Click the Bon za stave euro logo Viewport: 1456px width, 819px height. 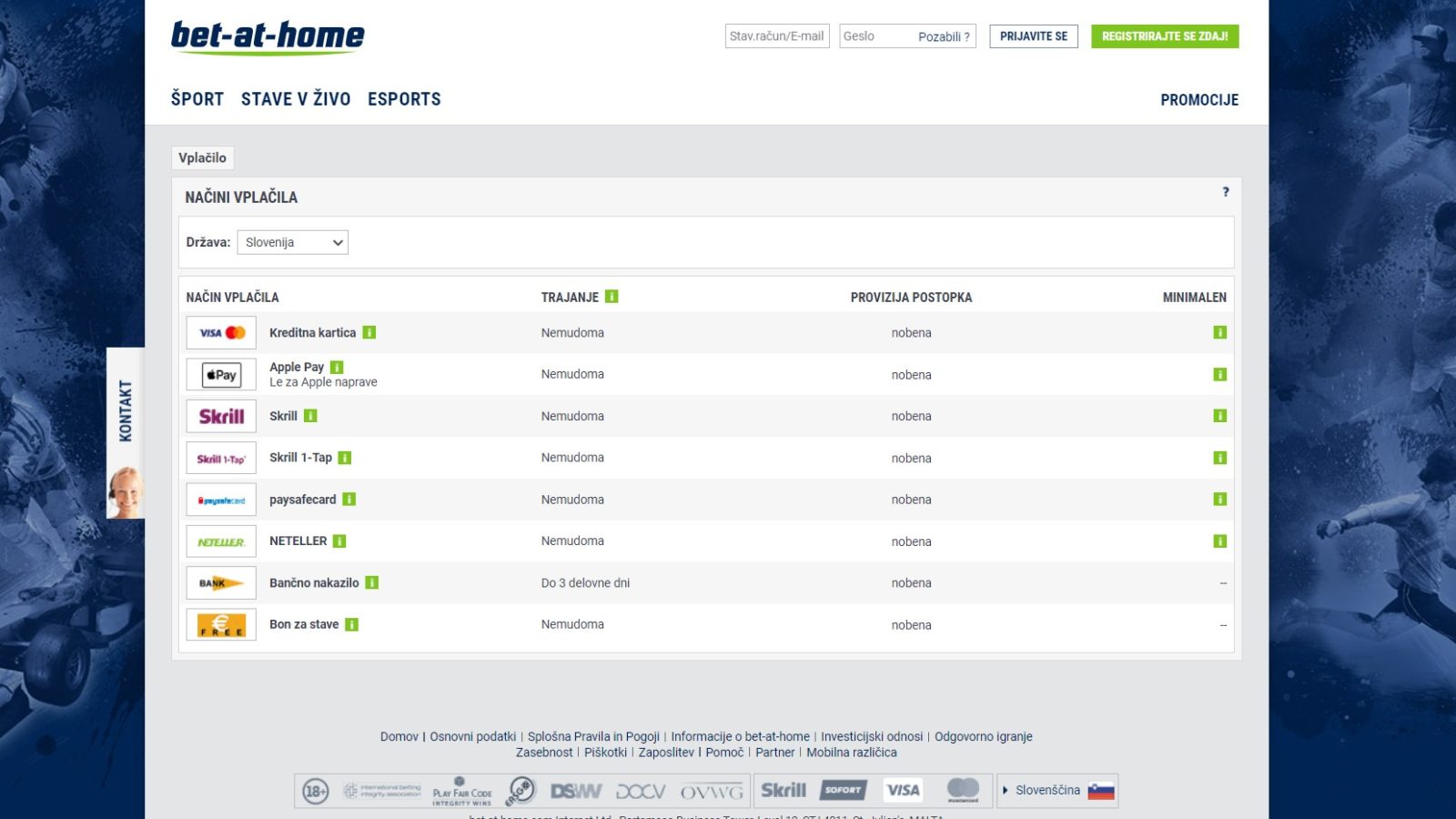click(x=221, y=625)
